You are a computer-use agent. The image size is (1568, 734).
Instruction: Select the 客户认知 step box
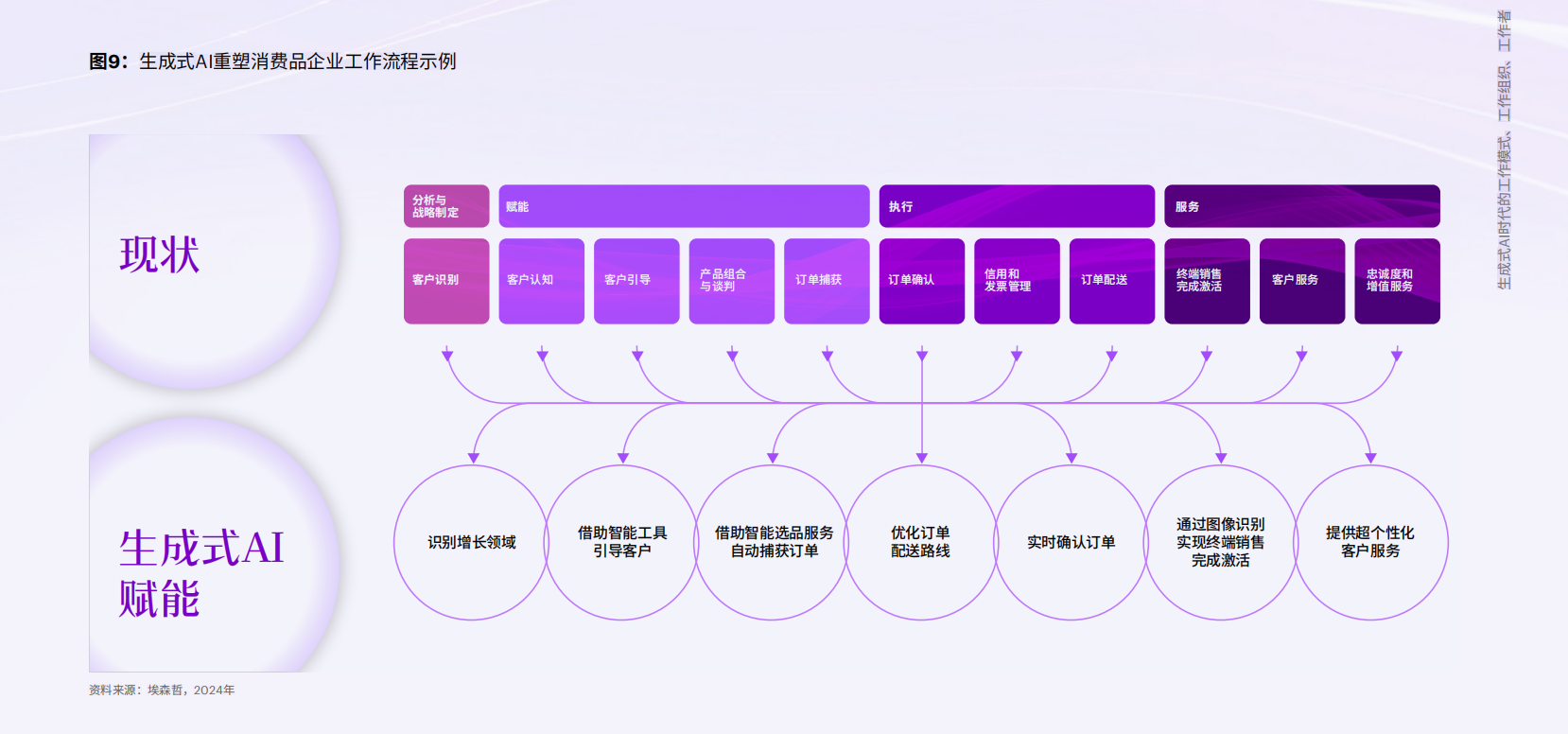(x=542, y=281)
